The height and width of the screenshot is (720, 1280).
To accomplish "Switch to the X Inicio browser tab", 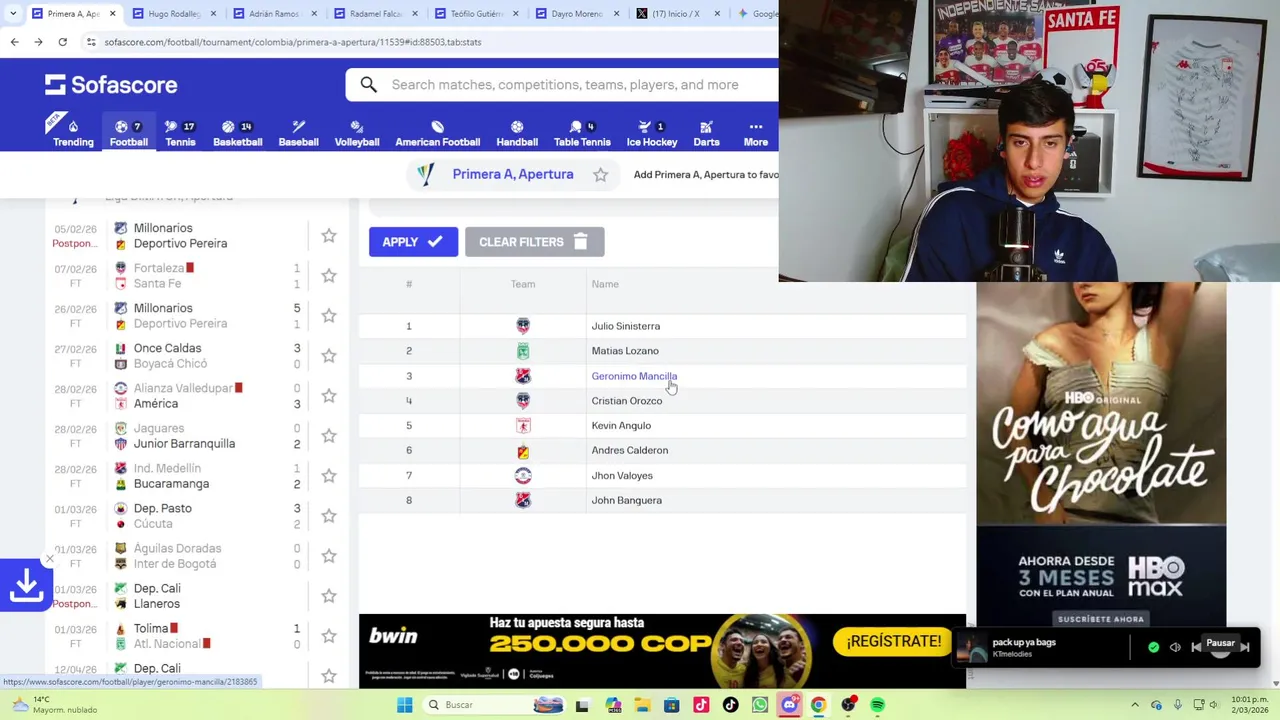I will 676,14.
